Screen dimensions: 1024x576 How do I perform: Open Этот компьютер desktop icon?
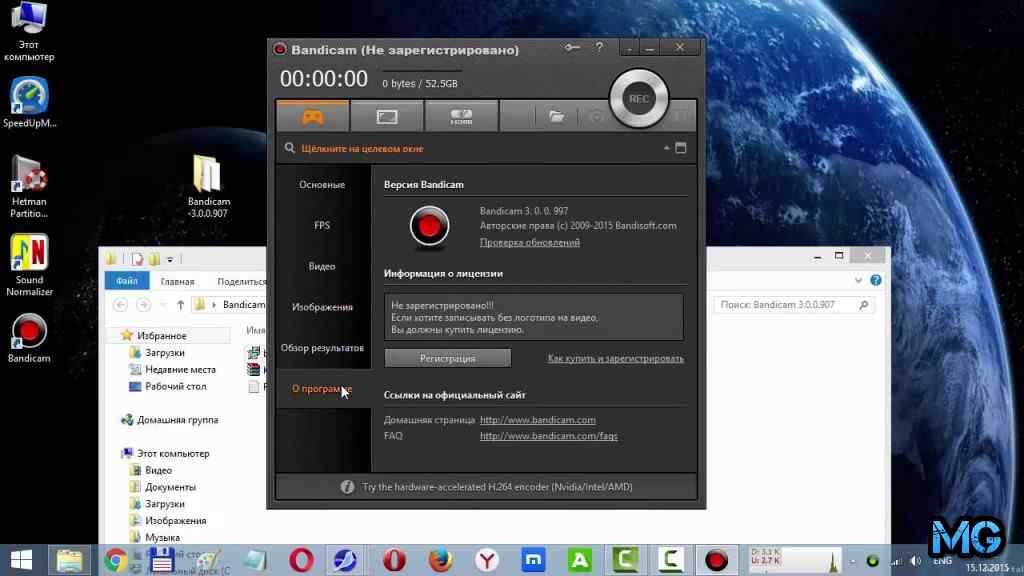pos(29,31)
